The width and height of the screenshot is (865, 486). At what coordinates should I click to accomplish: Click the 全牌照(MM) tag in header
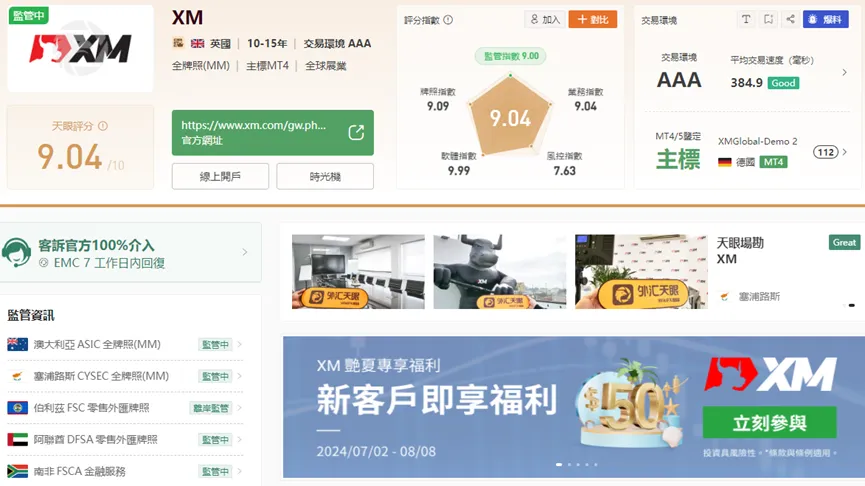click(201, 66)
